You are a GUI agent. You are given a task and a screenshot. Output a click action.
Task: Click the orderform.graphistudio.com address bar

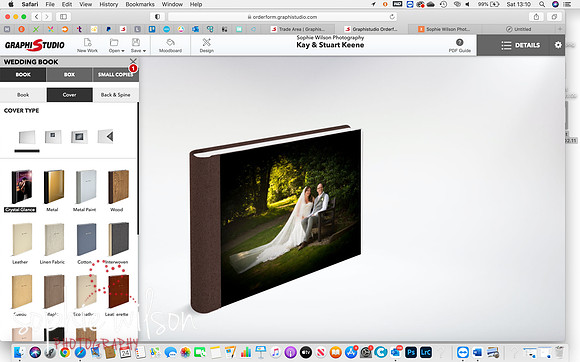click(283, 17)
